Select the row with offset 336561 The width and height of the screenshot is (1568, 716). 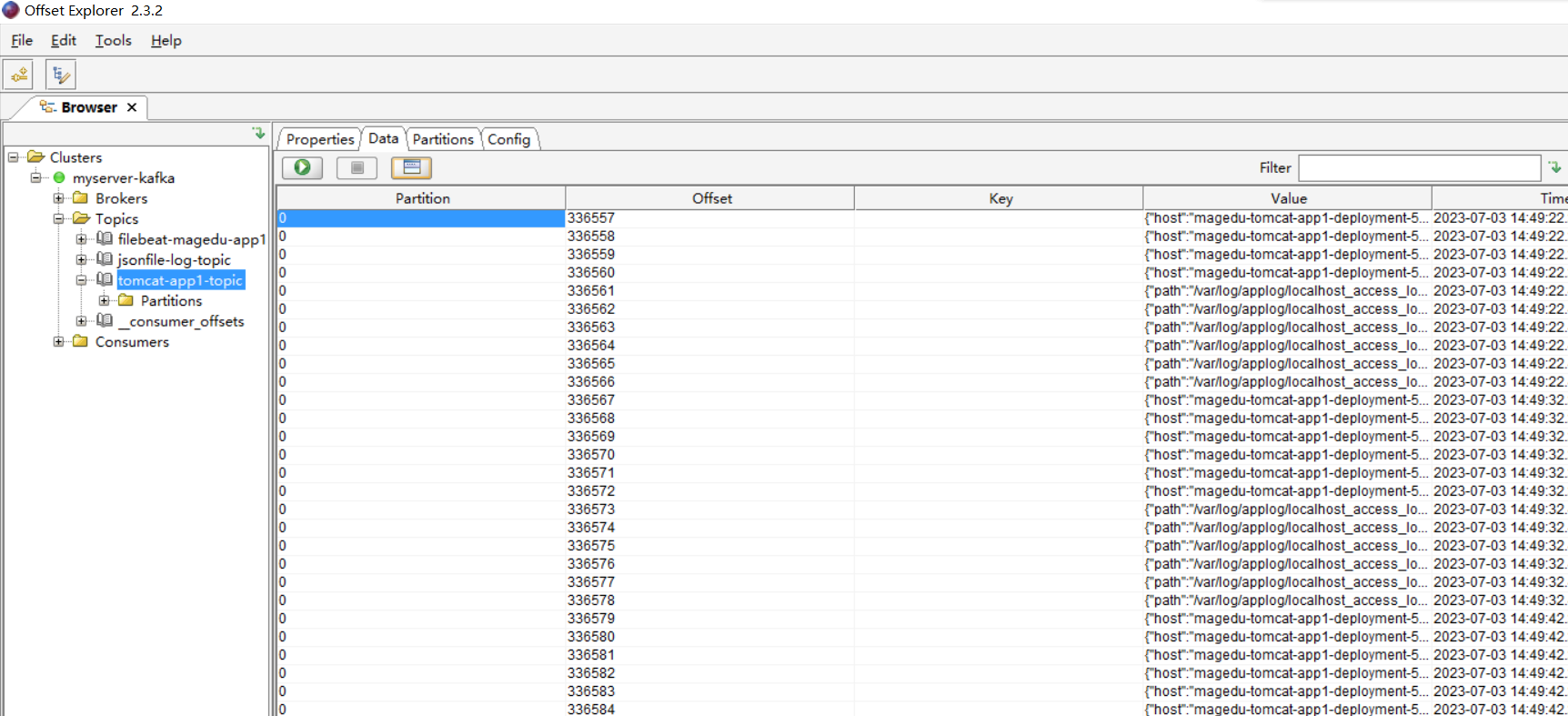click(922, 291)
